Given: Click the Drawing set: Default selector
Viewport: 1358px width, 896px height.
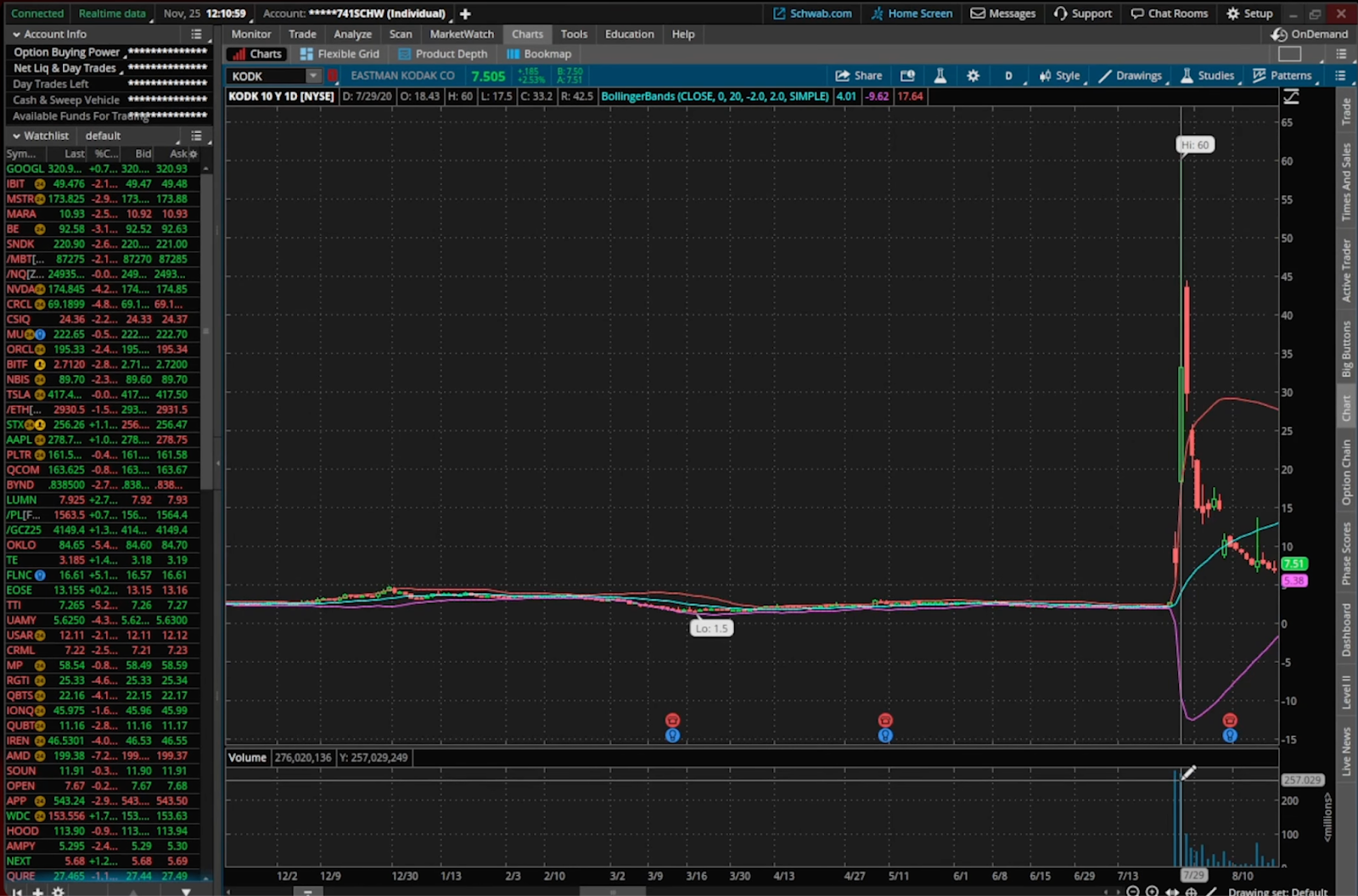Looking at the screenshot, I should (x=1277, y=892).
